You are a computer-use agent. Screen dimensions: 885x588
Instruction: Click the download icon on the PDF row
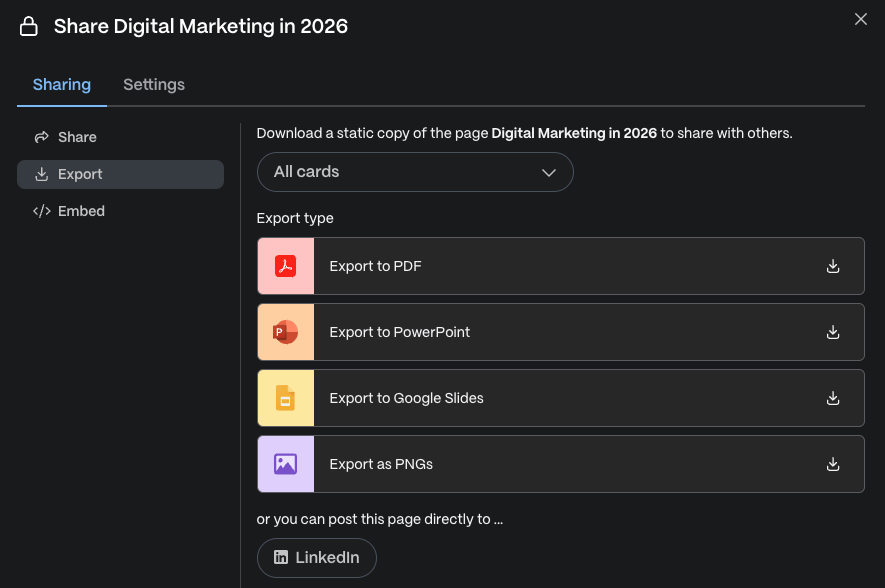point(833,266)
